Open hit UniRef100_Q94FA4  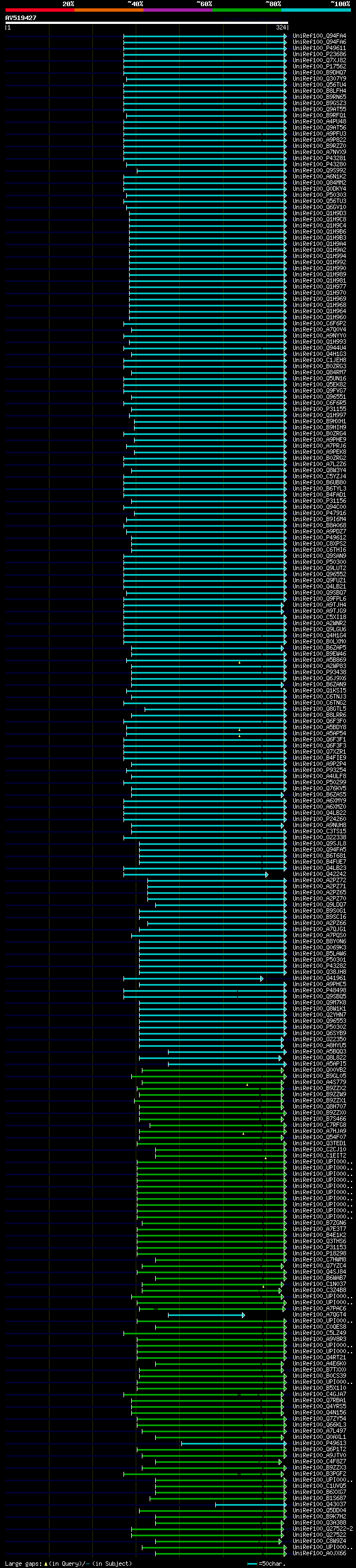[319, 36]
